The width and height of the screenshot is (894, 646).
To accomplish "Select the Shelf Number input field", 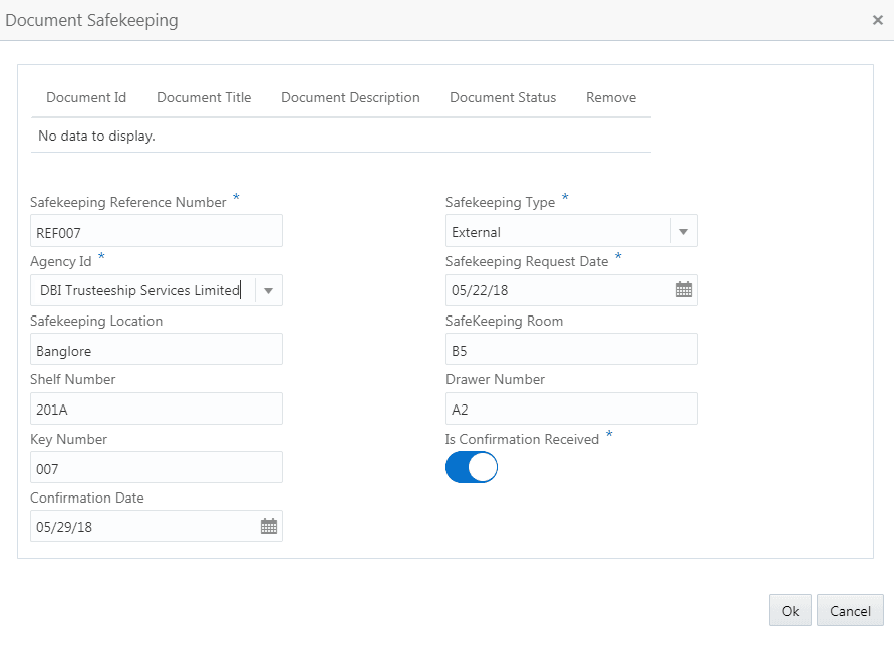I will (156, 408).
